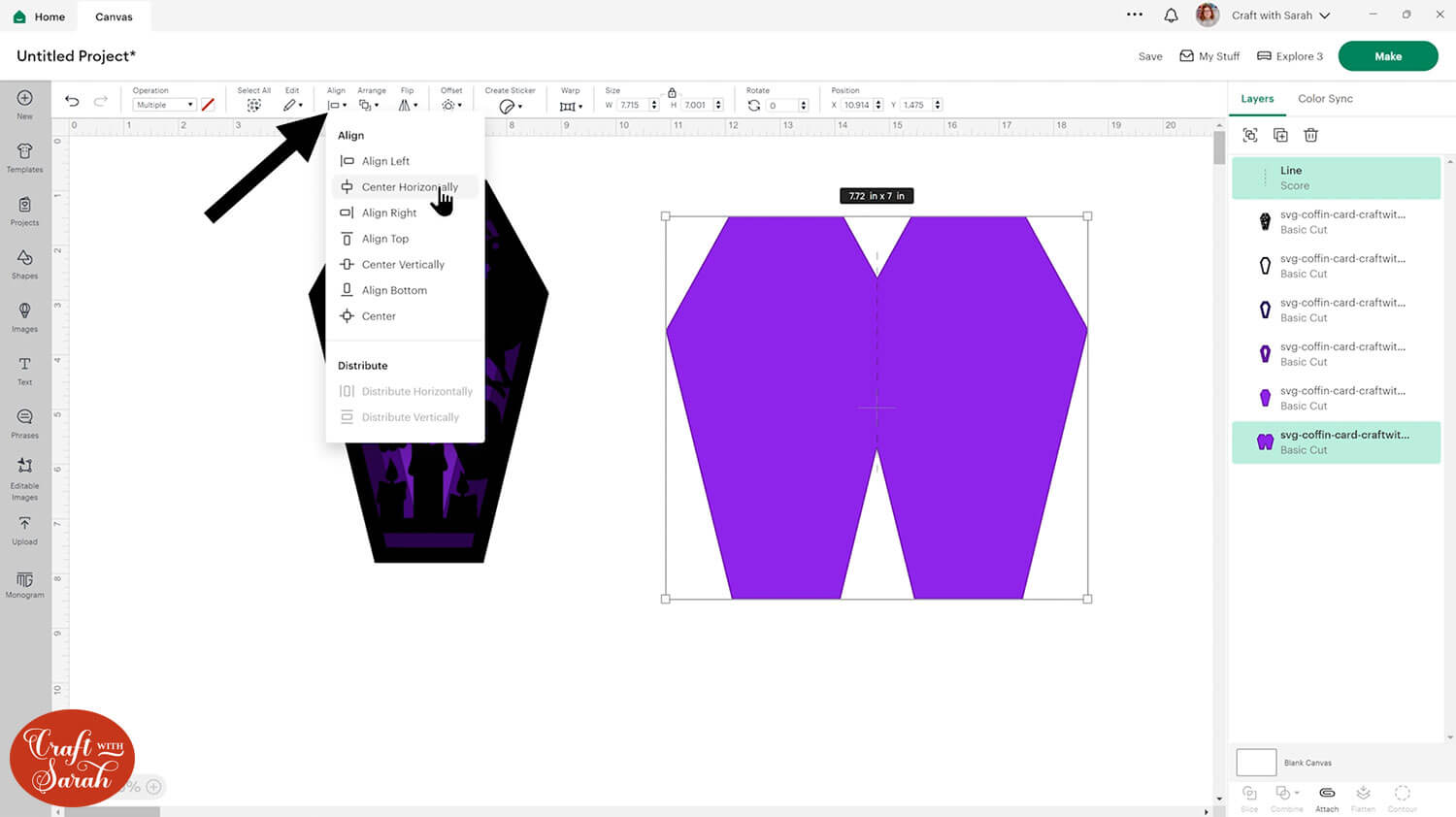
Task: Click the Undo arrow
Action: click(72, 101)
